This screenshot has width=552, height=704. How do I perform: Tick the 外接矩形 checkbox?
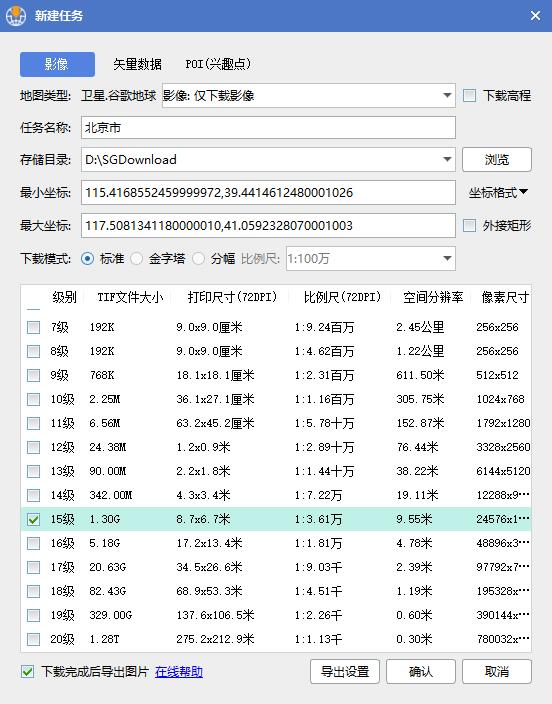pyautogui.click(x=469, y=225)
